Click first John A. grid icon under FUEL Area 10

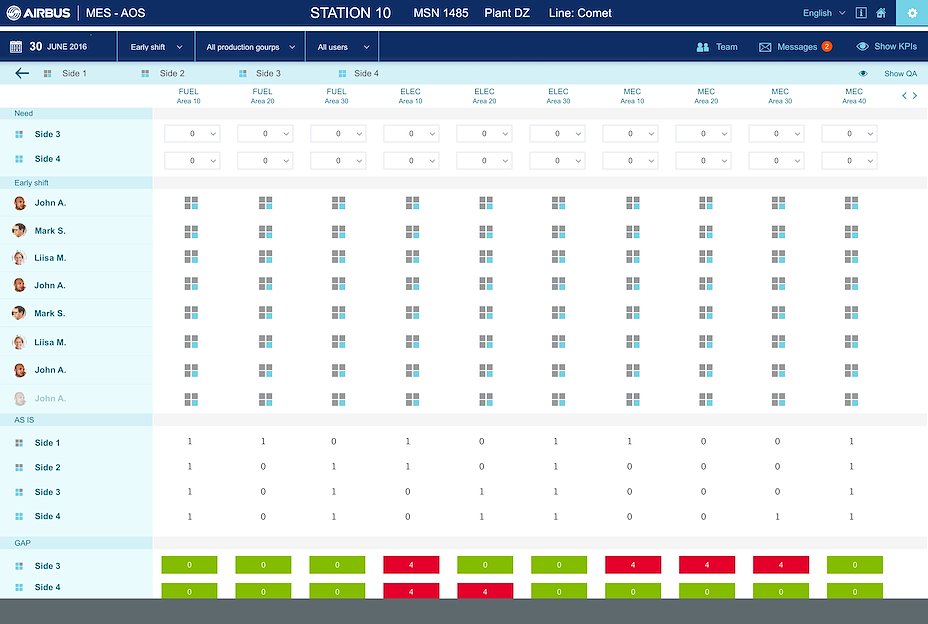(x=191, y=203)
